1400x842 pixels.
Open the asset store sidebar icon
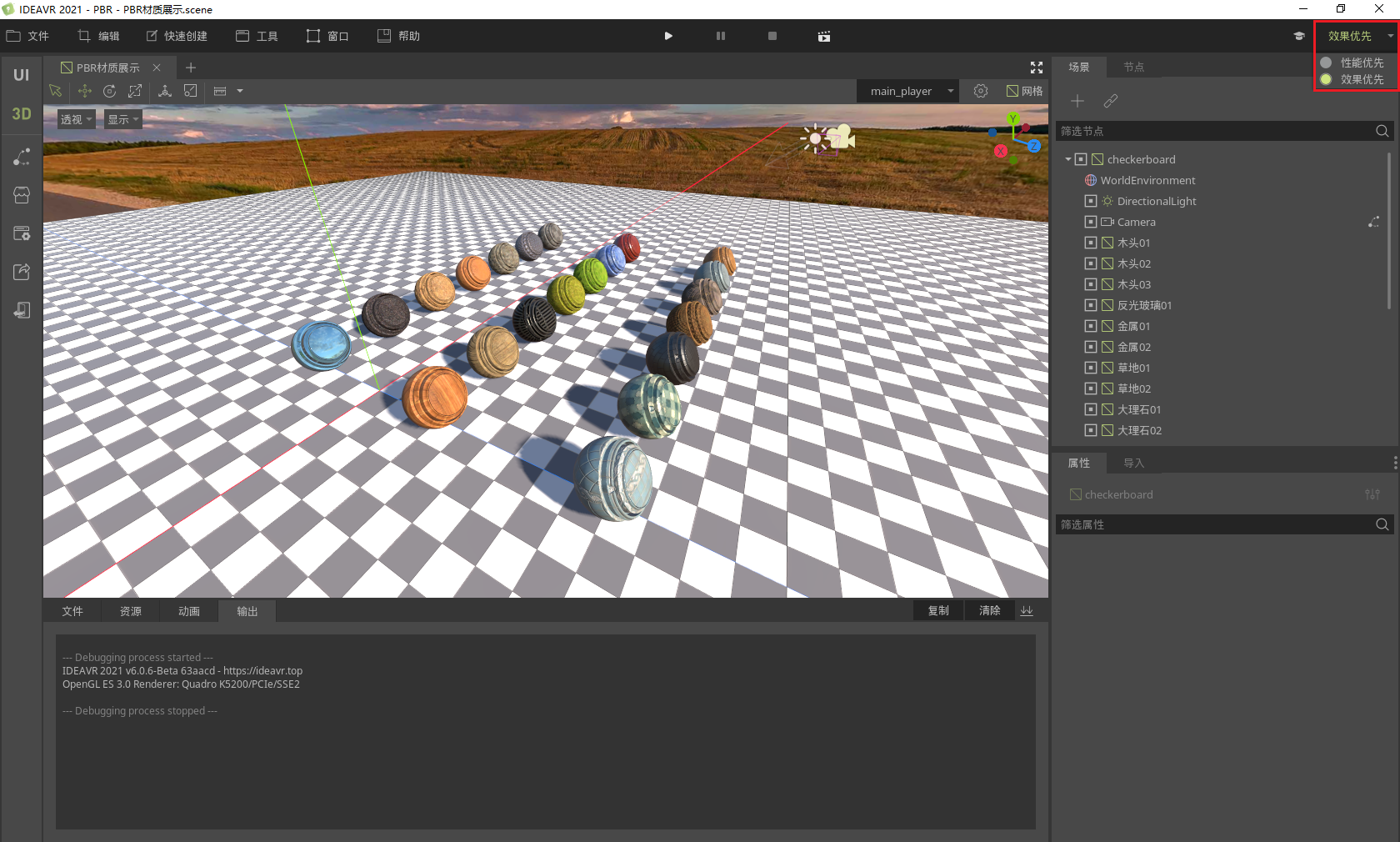22,195
